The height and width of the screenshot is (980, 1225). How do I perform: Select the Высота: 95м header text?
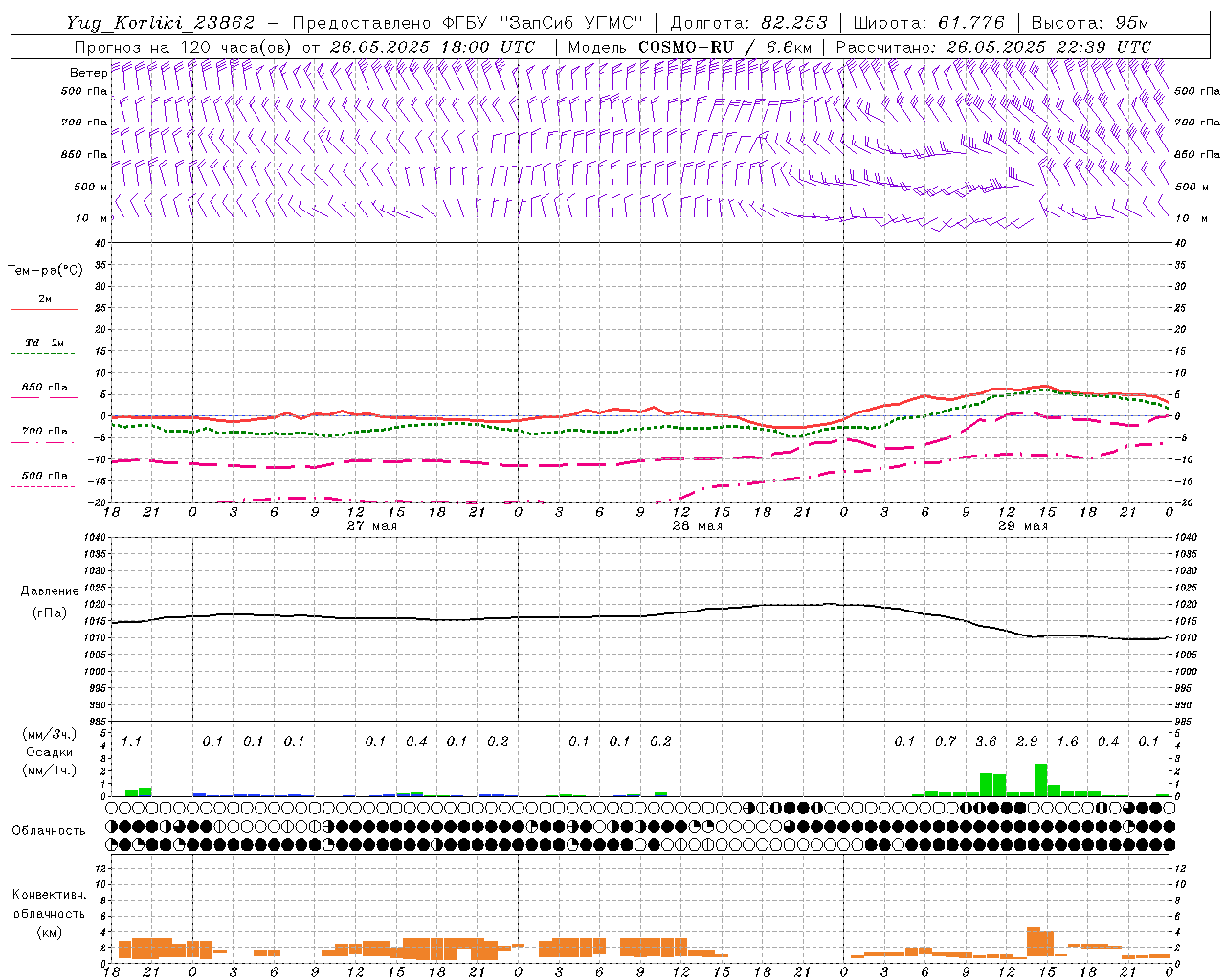click(1090, 23)
